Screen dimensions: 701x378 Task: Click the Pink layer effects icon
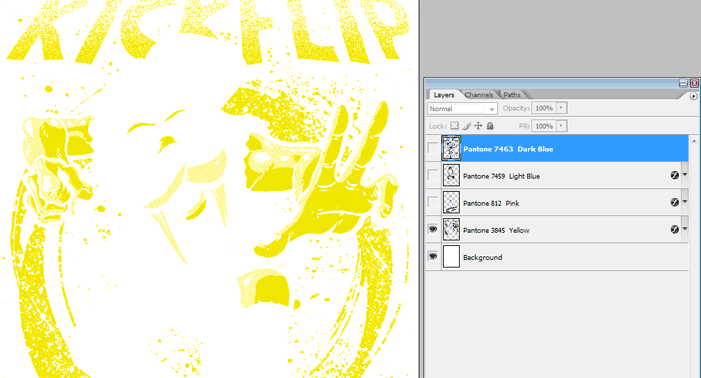[675, 202]
